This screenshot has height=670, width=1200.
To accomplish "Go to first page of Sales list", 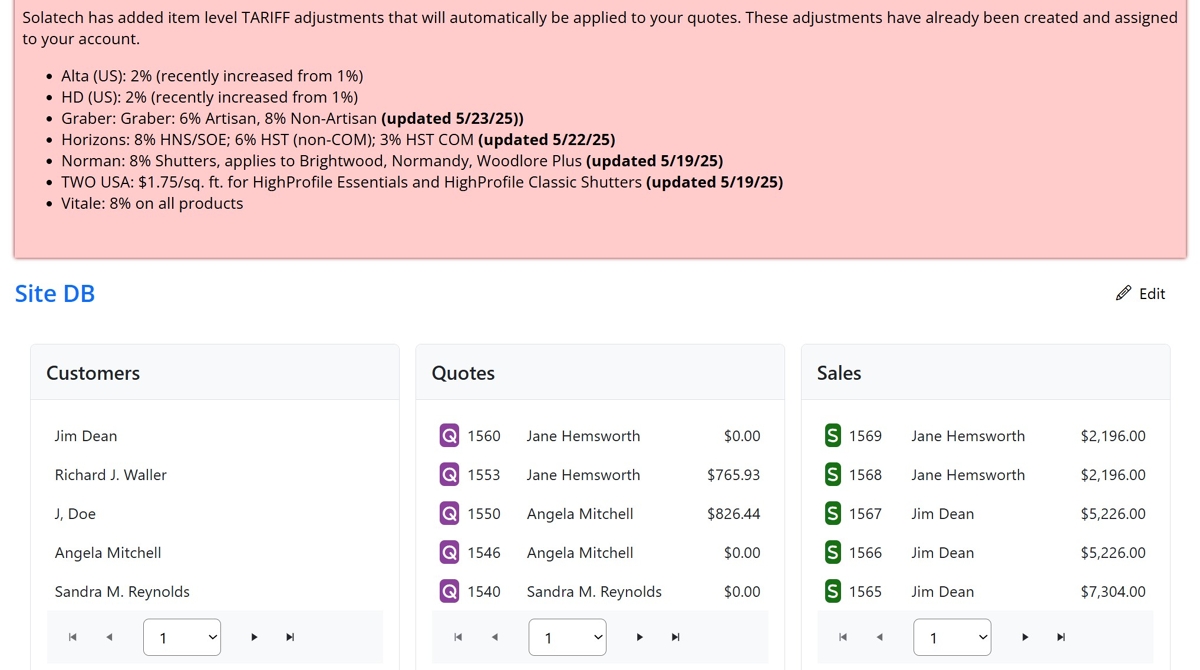I will [x=843, y=637].
